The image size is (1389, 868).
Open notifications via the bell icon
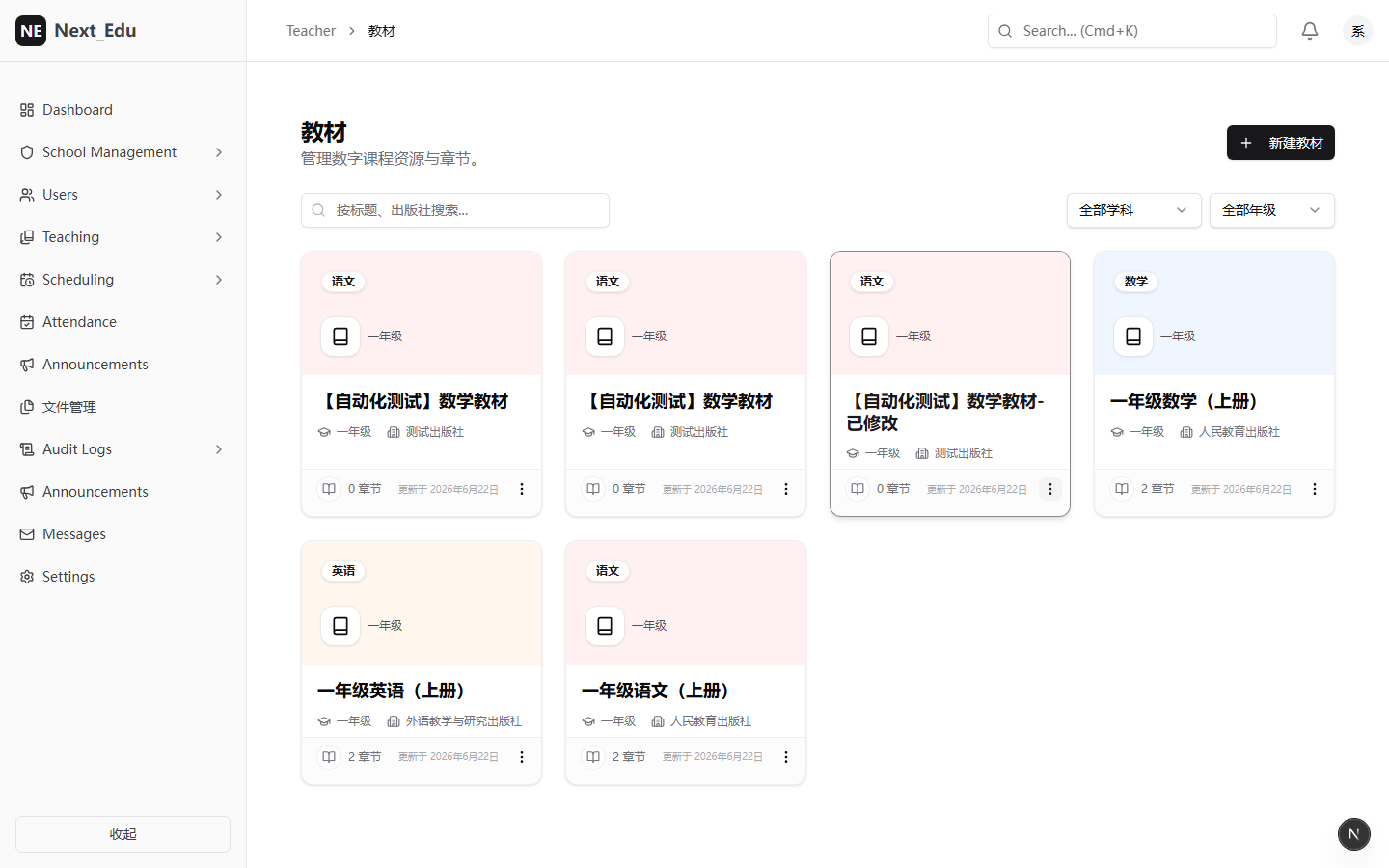click(x=1310, y=31)
